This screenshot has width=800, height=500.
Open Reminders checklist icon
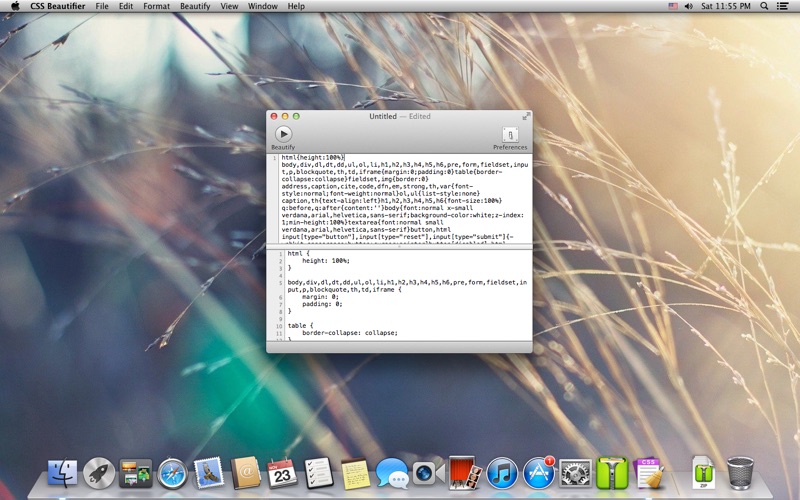pyautogui.click(x=319, y=473)
